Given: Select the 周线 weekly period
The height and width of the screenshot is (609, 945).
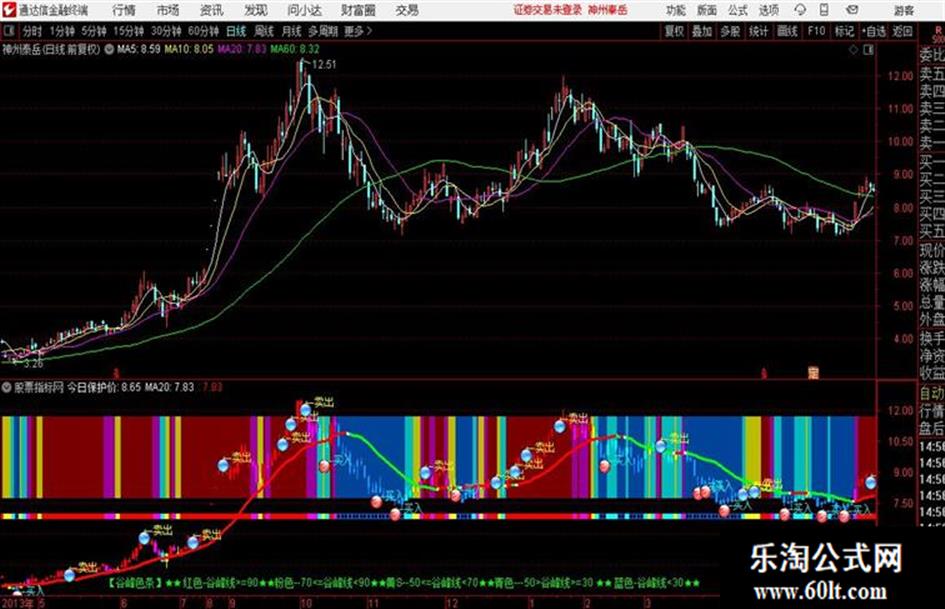Looking at the screenshot, I should click(x=264, y=31).
